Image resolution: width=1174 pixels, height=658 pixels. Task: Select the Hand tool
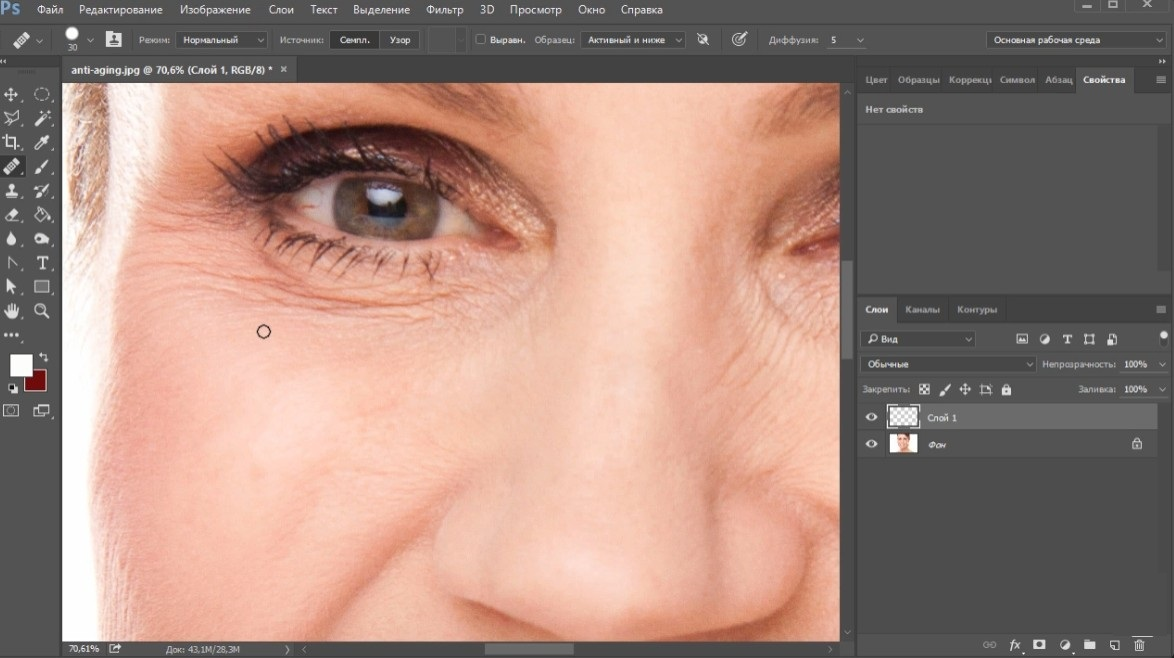click(x=11, y=311)
